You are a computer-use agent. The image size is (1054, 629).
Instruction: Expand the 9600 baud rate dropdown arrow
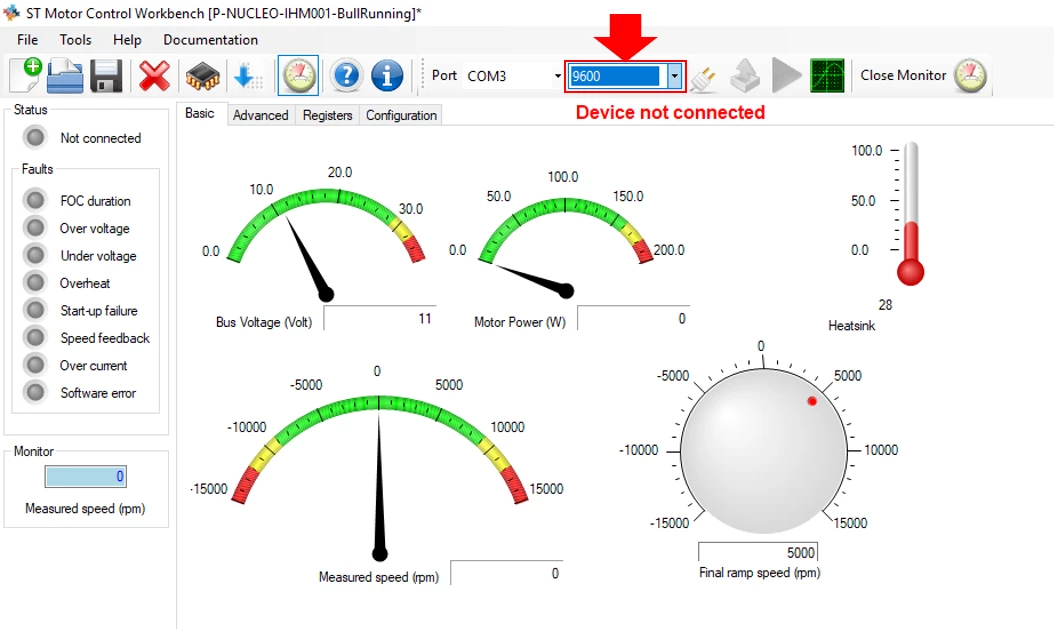(x=674, y=76)
